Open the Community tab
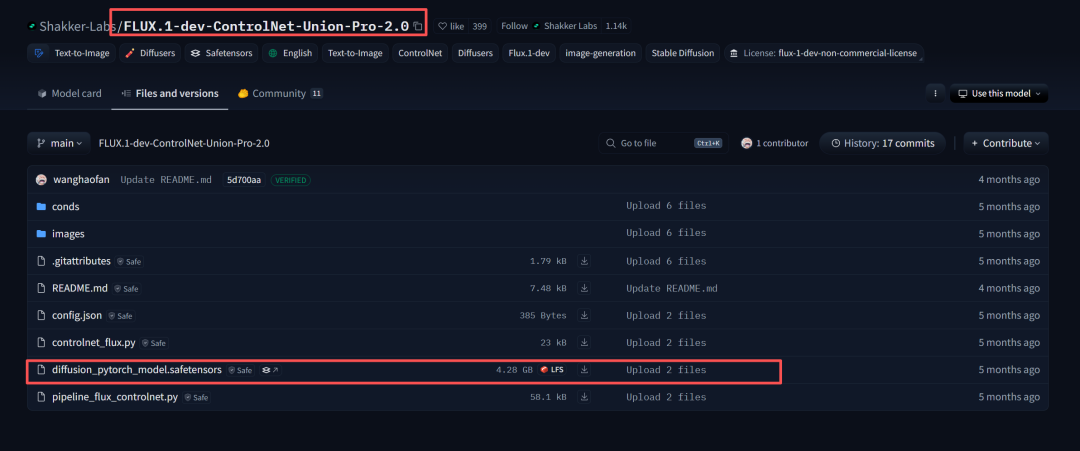1080x451 pixels. tap(280, 94)
